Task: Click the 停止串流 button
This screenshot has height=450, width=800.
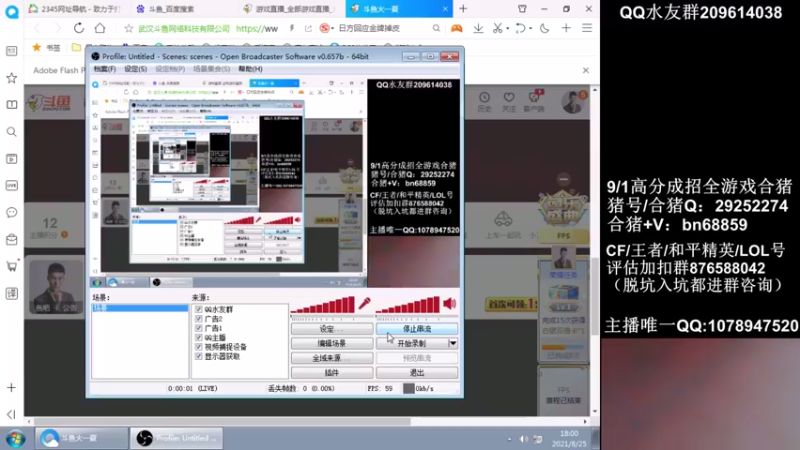Action: click(x=417, y=329)
